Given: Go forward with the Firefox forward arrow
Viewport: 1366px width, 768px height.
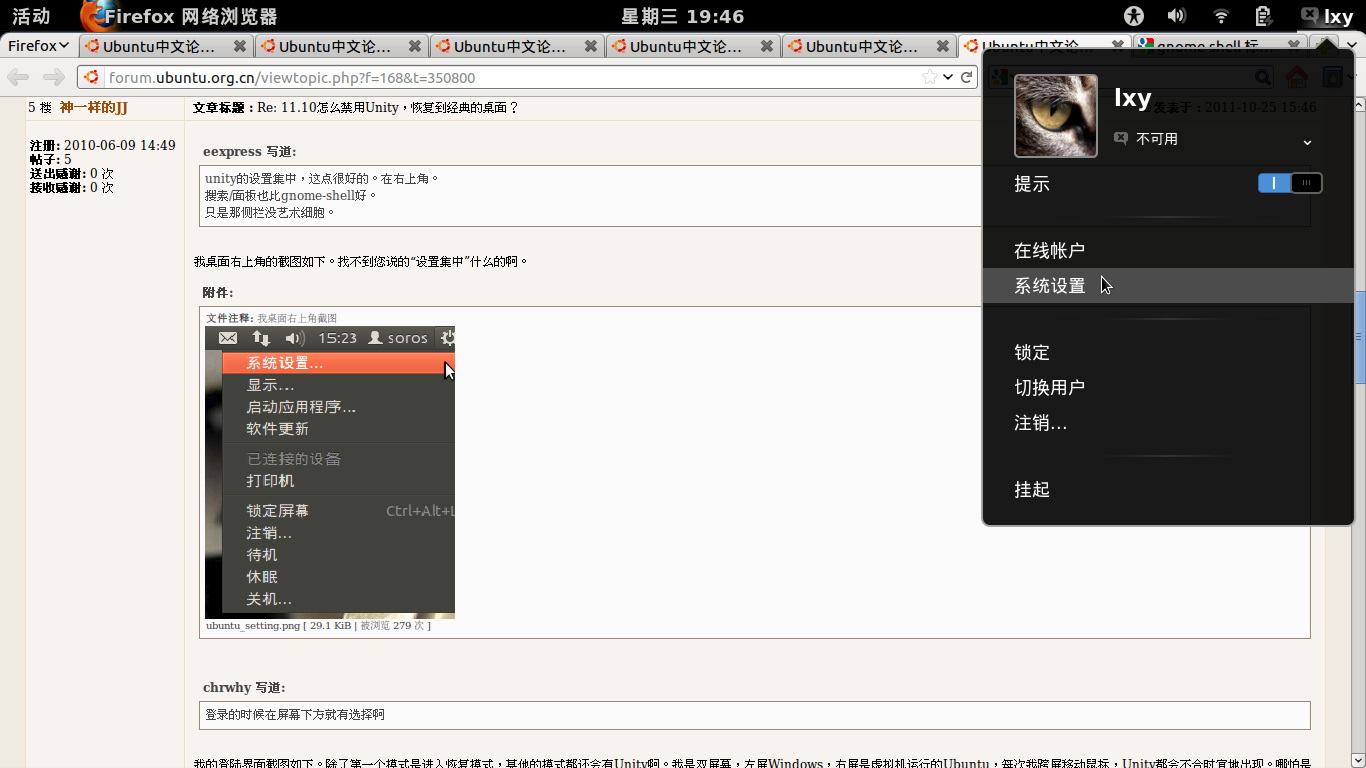Looking at the screenshot, I should tap(54, 77).
